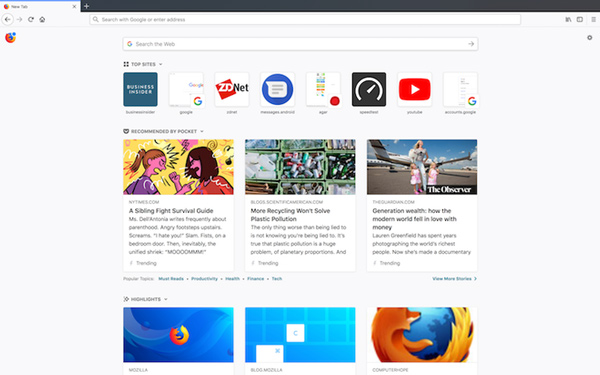This screenshot has height=375, width=600.
Task: Click the Highlights sparkle icon
Action: [126, 299]
